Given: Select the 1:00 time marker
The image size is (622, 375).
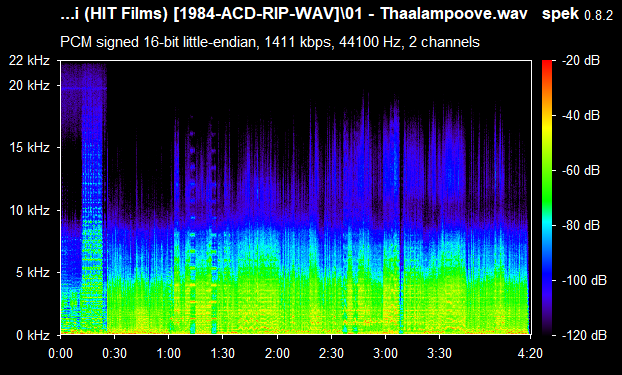Looking at the screenshot, I should (169, 353).
